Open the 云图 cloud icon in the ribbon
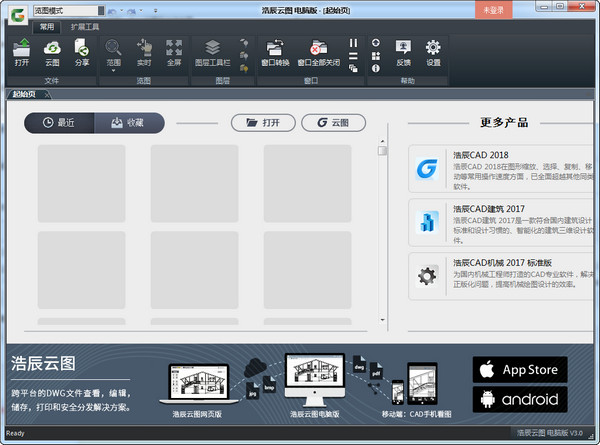 (52, 50)
